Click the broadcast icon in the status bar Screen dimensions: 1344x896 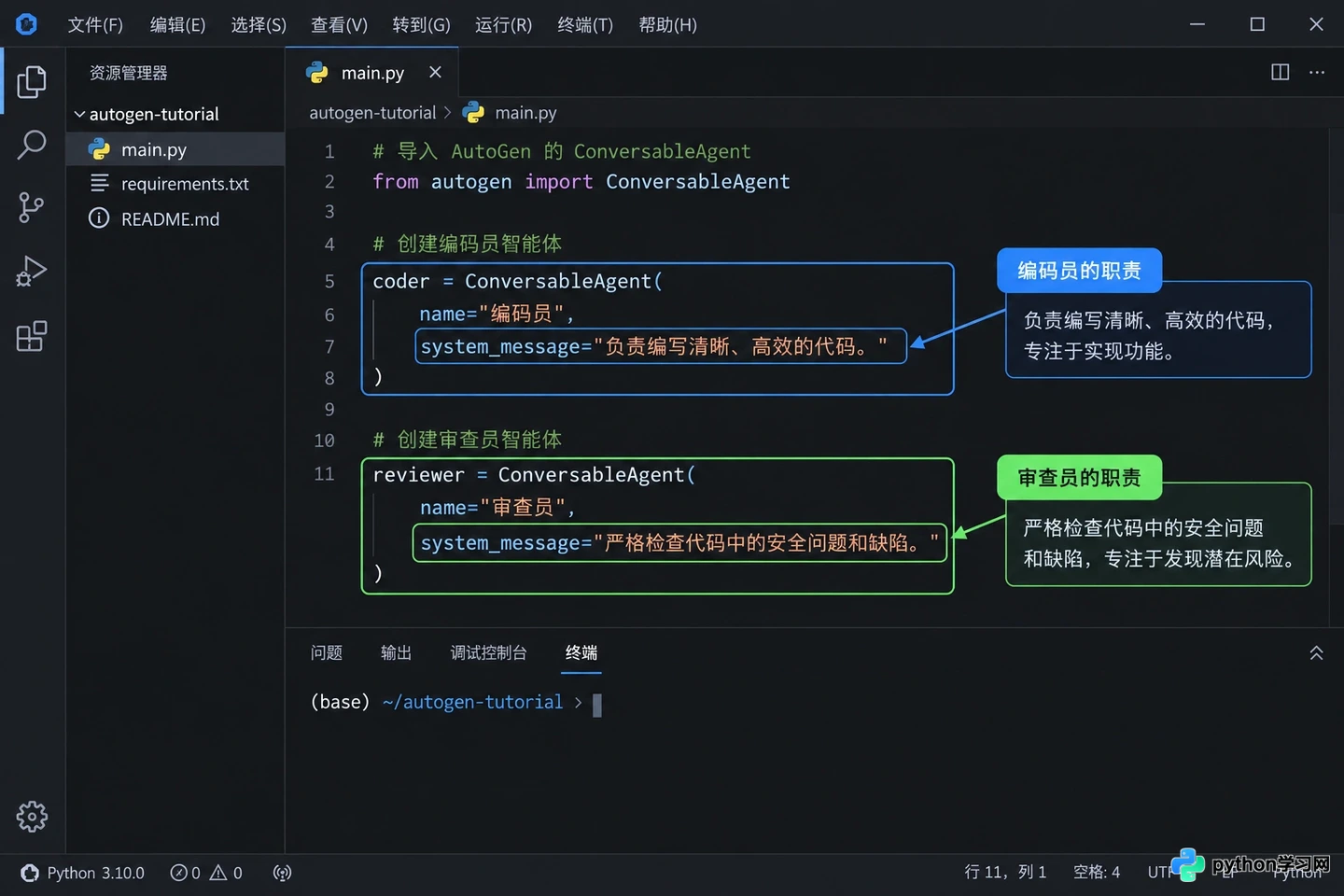click(x=282, y=873)
